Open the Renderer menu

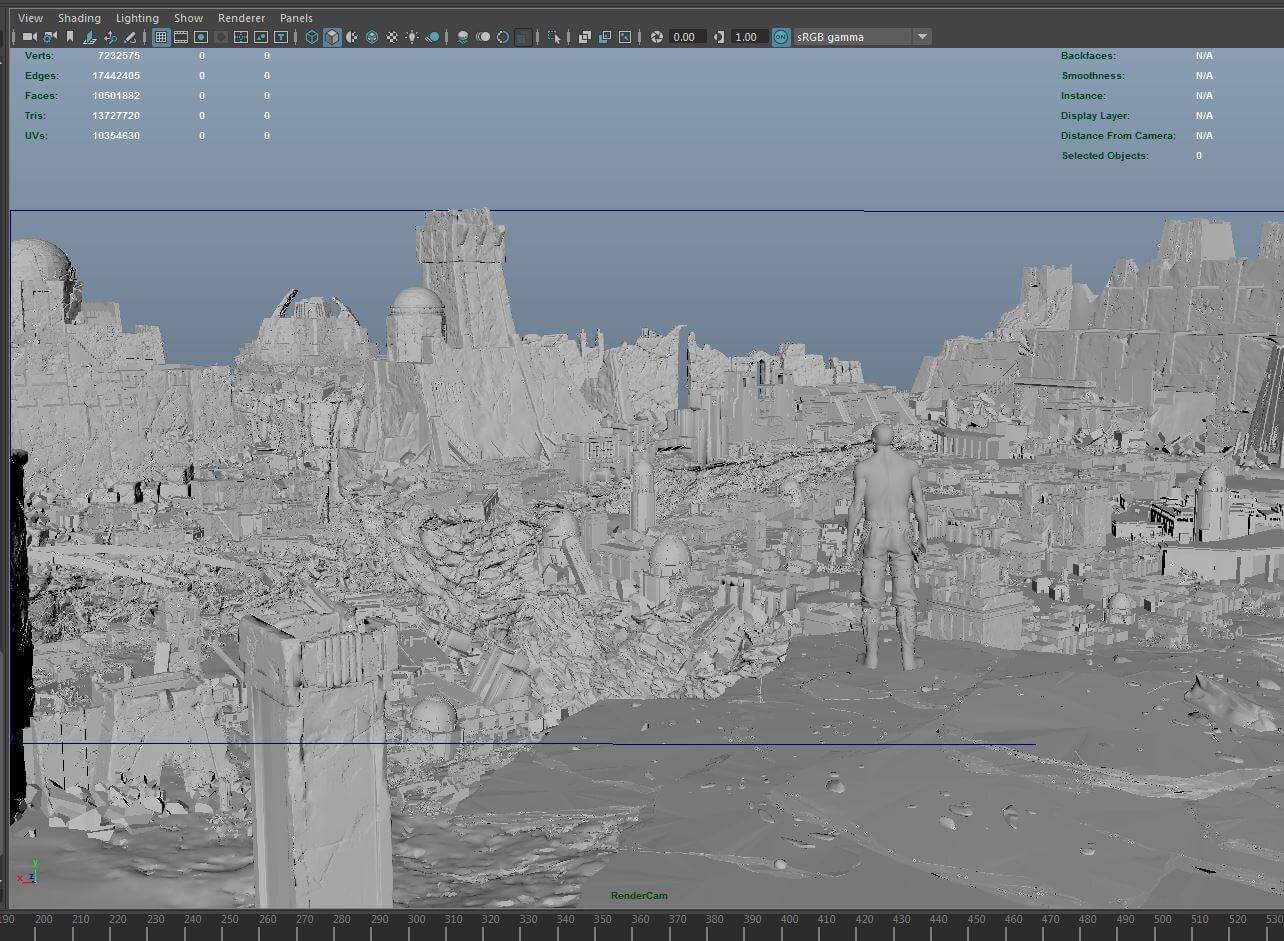(241, 18)
